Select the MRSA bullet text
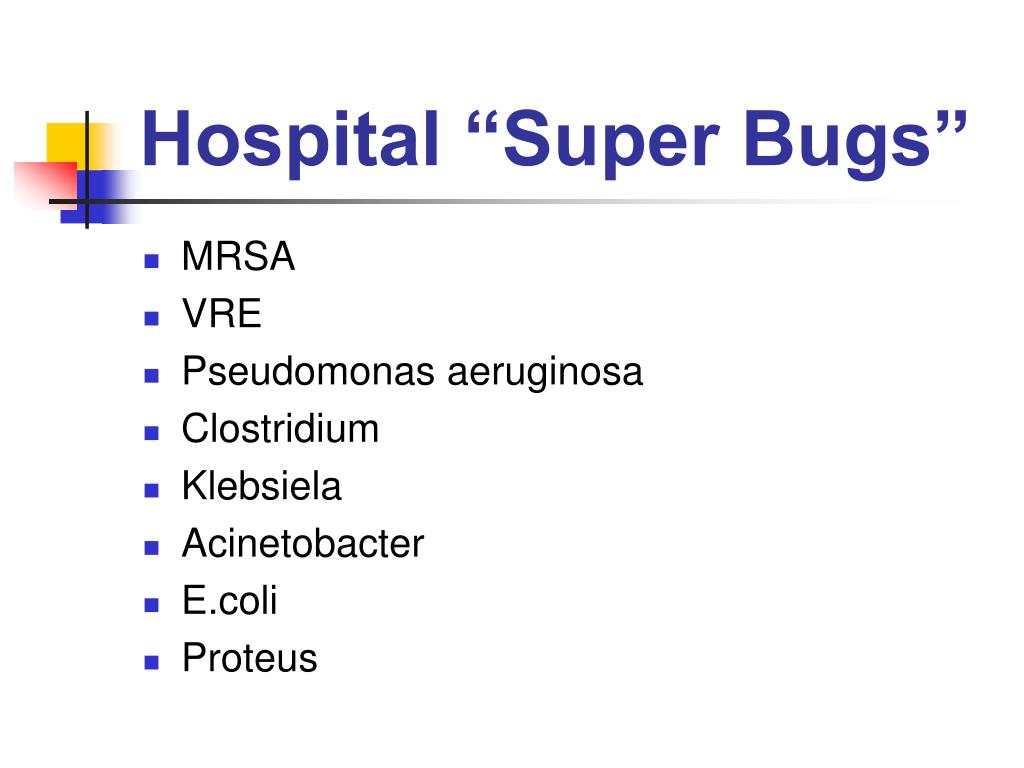 coord(238,256)
